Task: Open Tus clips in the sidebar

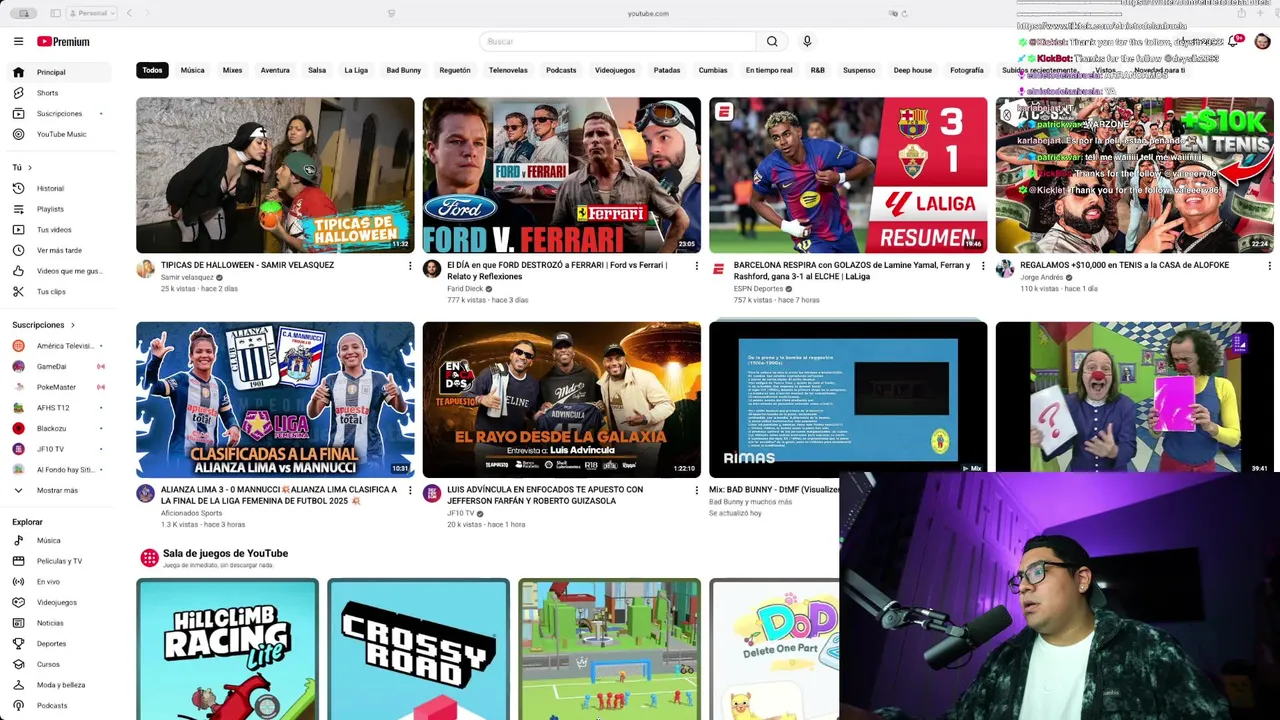Action: pos(60,291)
